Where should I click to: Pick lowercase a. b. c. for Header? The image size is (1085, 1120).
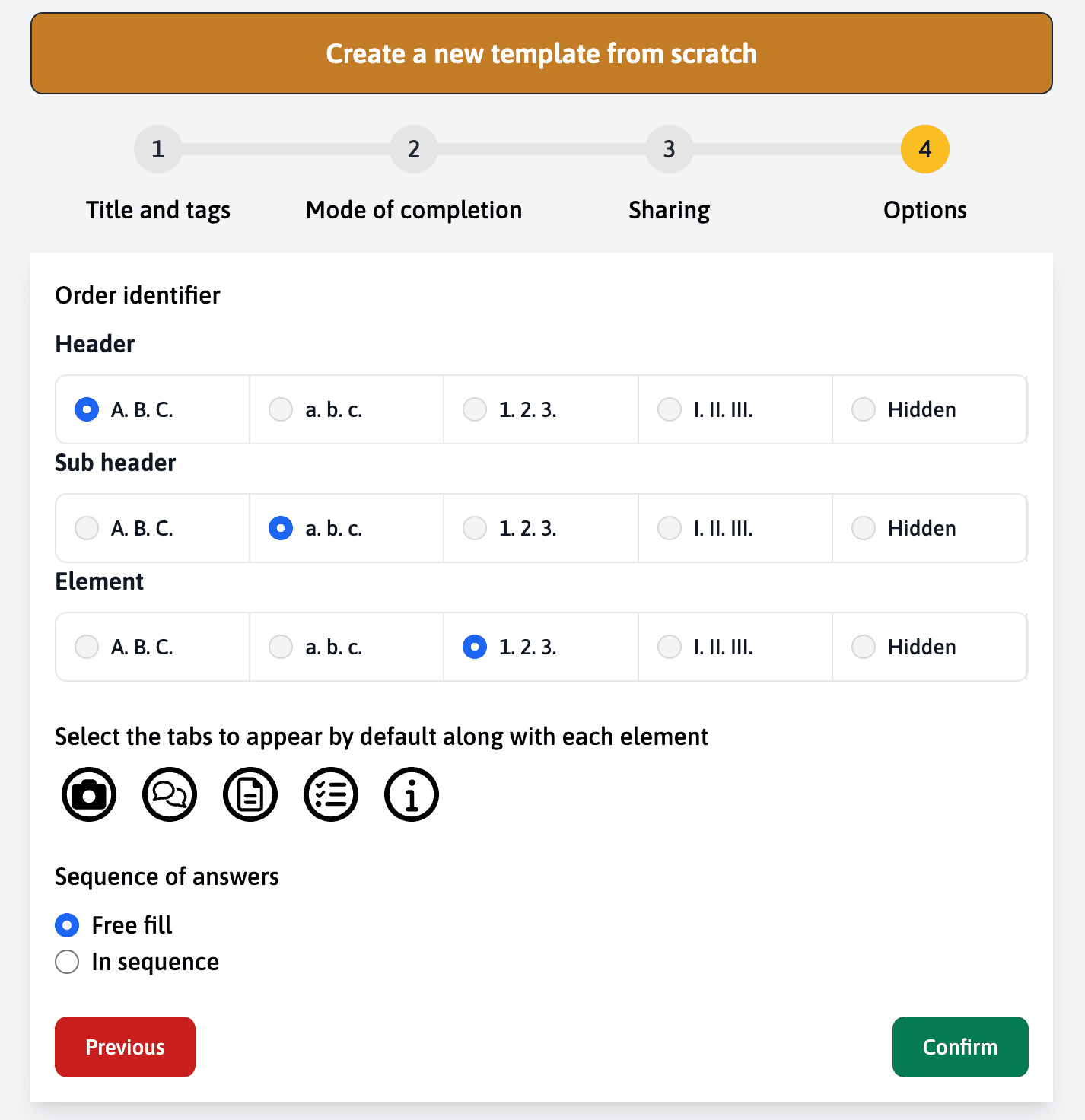click(x=281, y=409)
